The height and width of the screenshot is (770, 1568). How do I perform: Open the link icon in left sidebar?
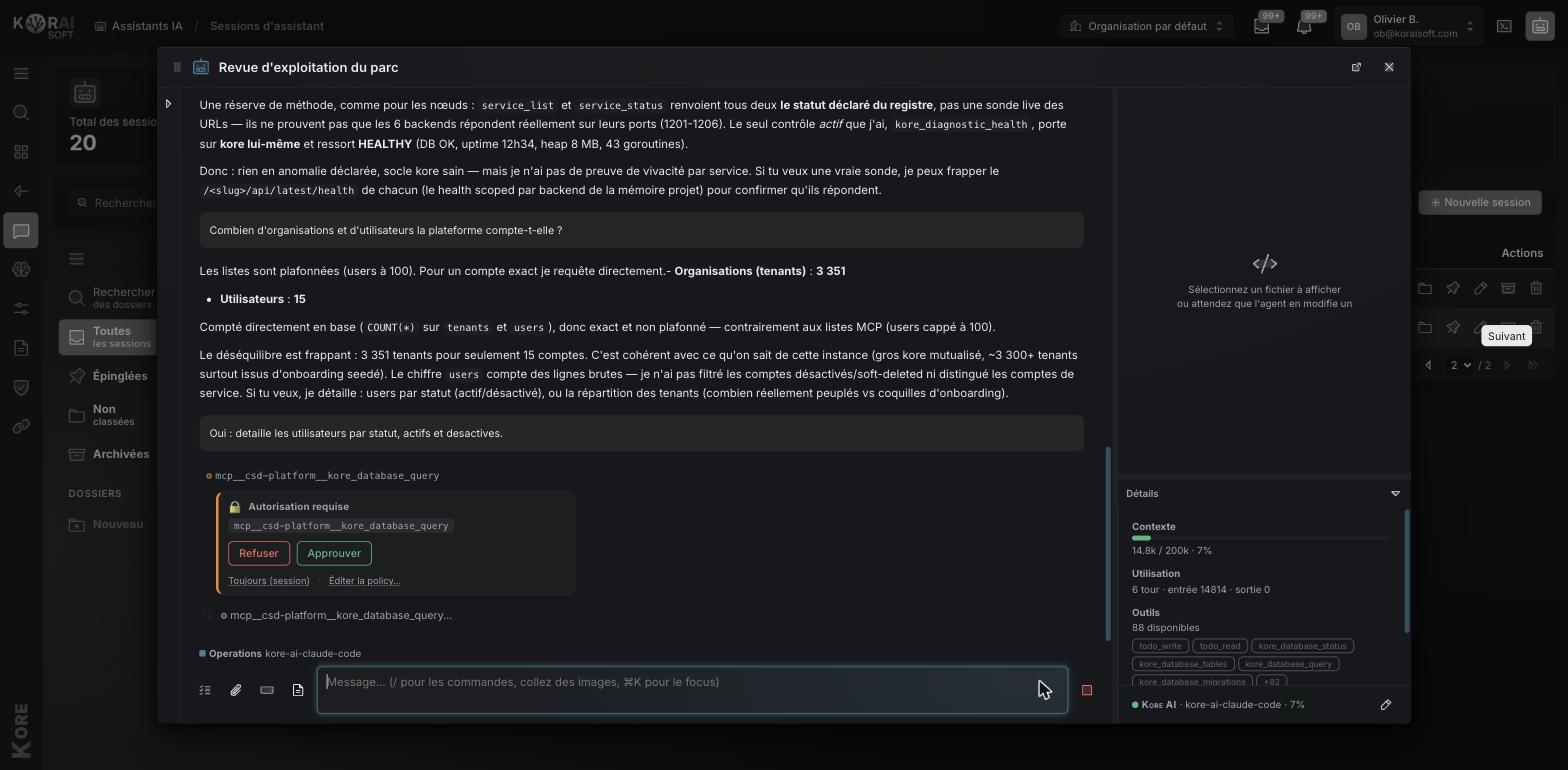tap(21, 426)
